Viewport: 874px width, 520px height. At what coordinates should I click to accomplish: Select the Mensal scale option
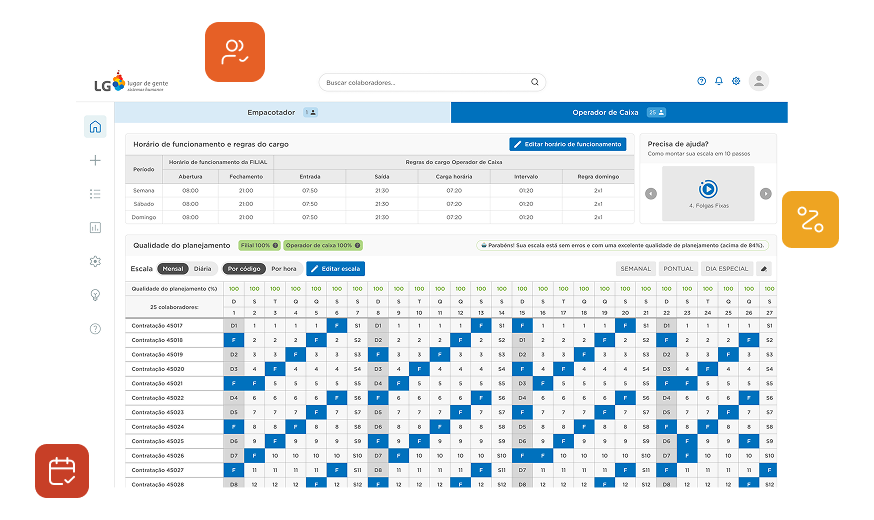[x=173, y=269]
